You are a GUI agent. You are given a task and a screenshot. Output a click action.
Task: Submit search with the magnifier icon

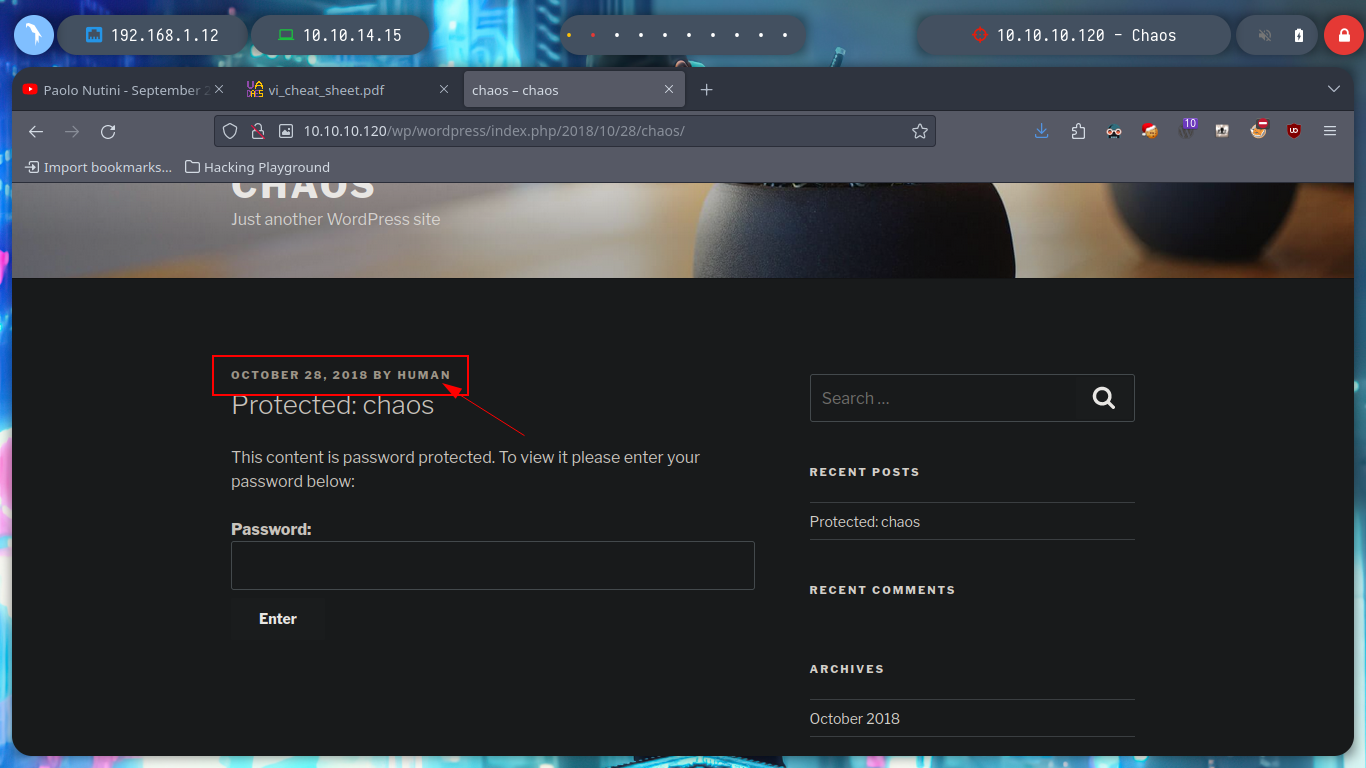(x=1104, y=398)
